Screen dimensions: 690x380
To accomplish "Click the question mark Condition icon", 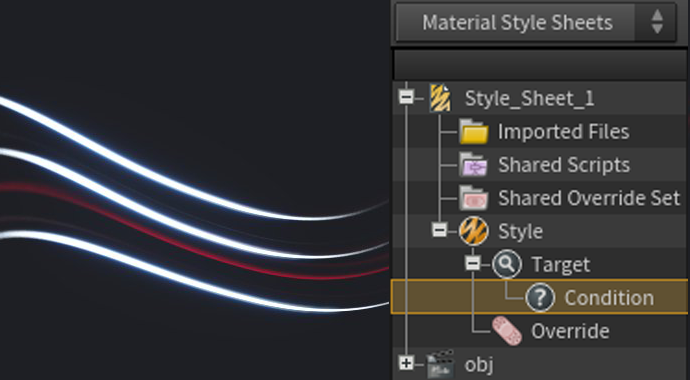I will 540,298.
